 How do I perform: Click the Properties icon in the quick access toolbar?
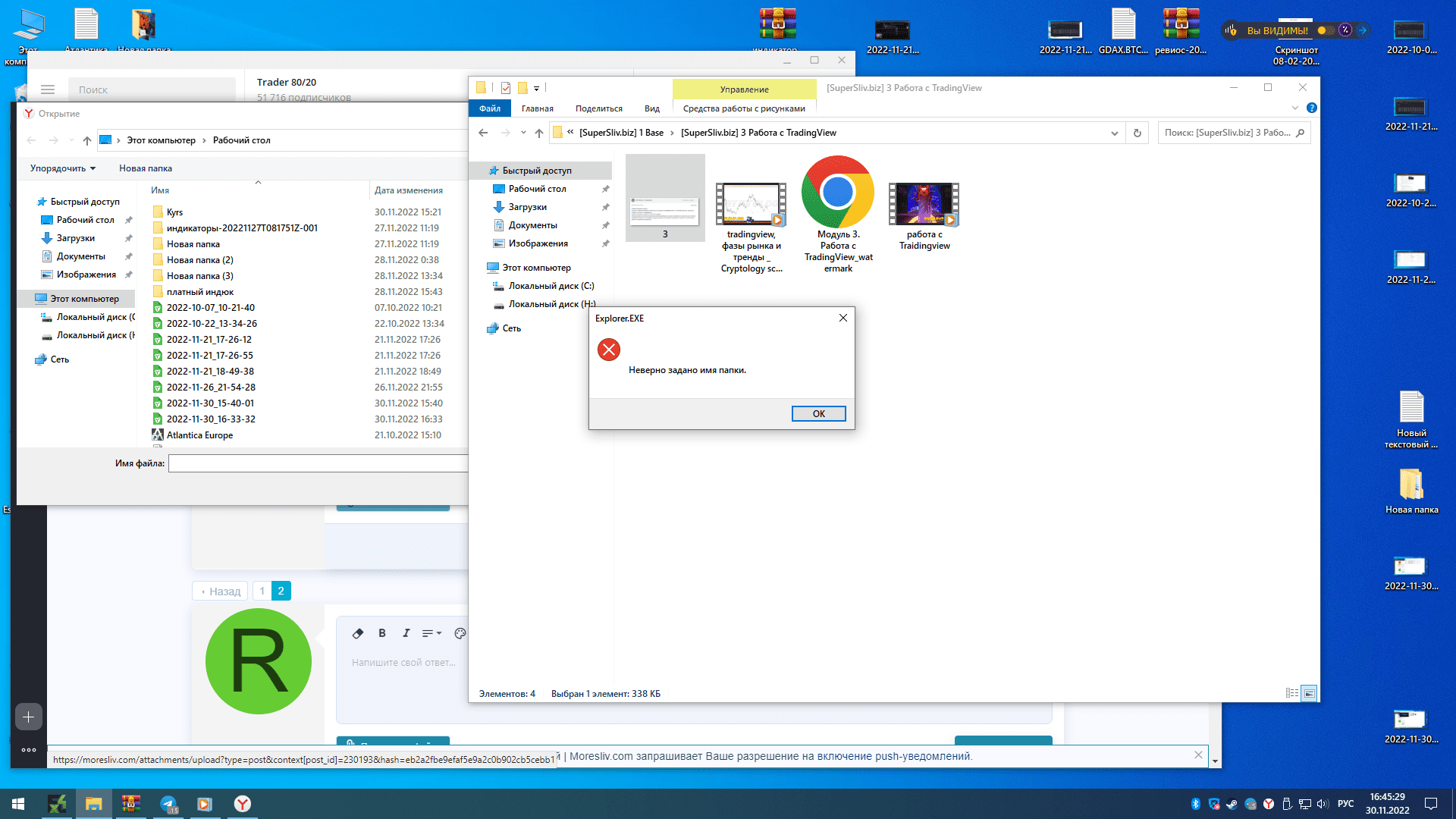click(x=506, y=88)
